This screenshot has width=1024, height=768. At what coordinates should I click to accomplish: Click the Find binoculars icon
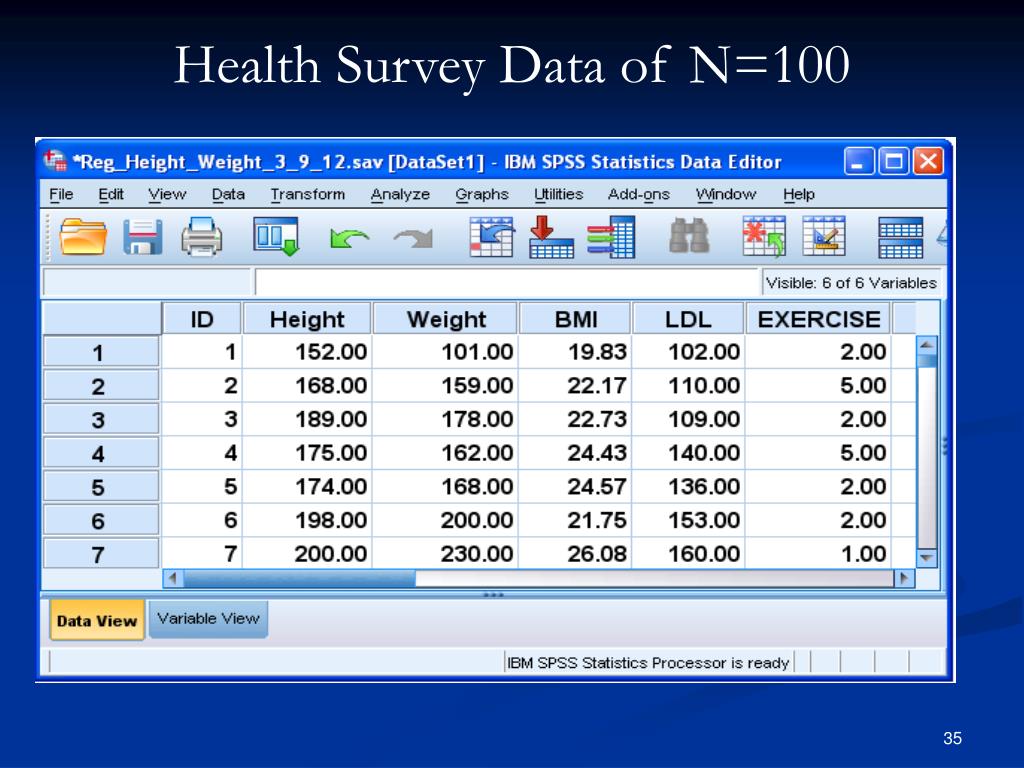click(x=690, y=236)
